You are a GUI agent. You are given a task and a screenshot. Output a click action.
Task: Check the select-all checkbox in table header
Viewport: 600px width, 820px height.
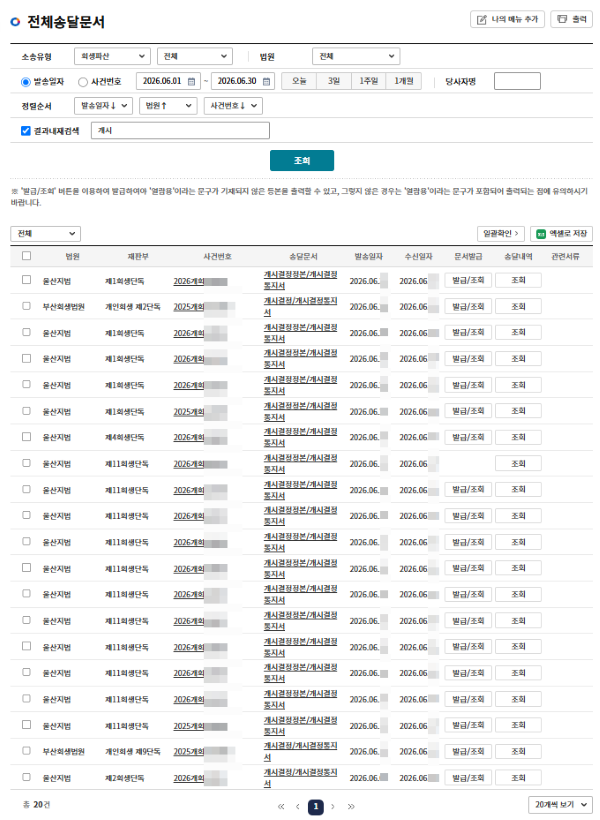[x=27, y=256]
